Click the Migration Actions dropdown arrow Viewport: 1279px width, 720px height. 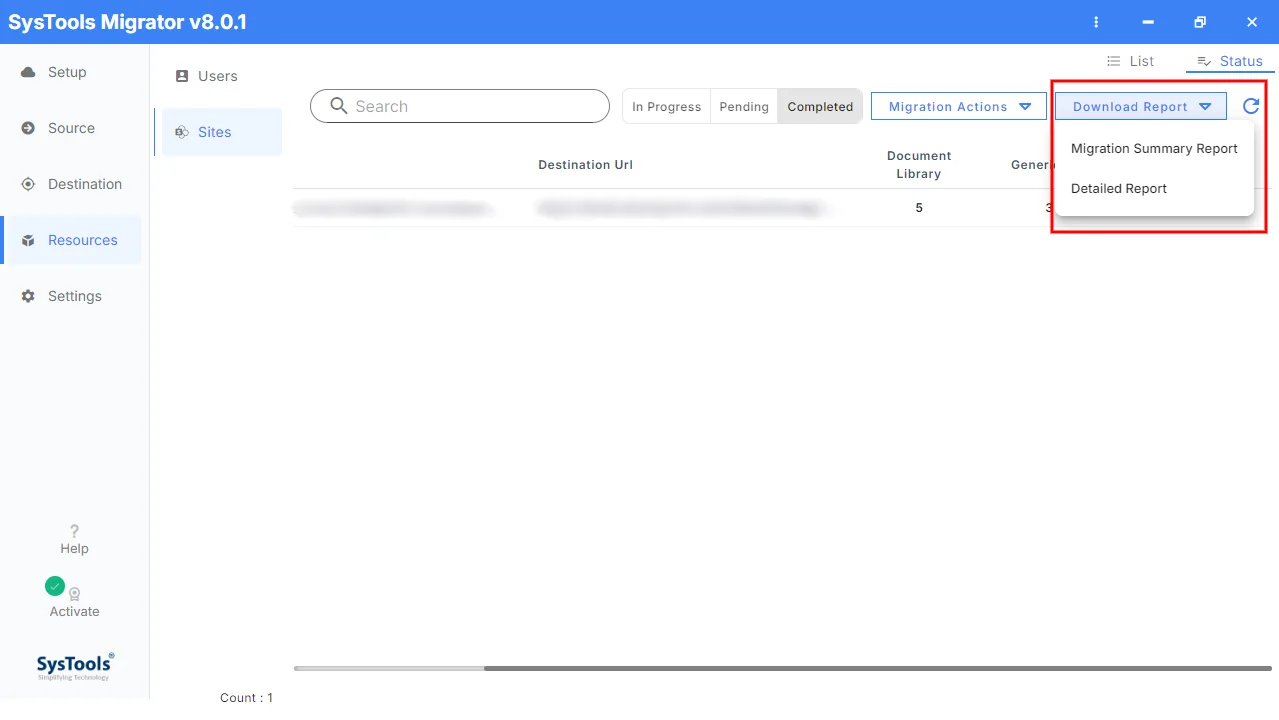point(1025,106)
